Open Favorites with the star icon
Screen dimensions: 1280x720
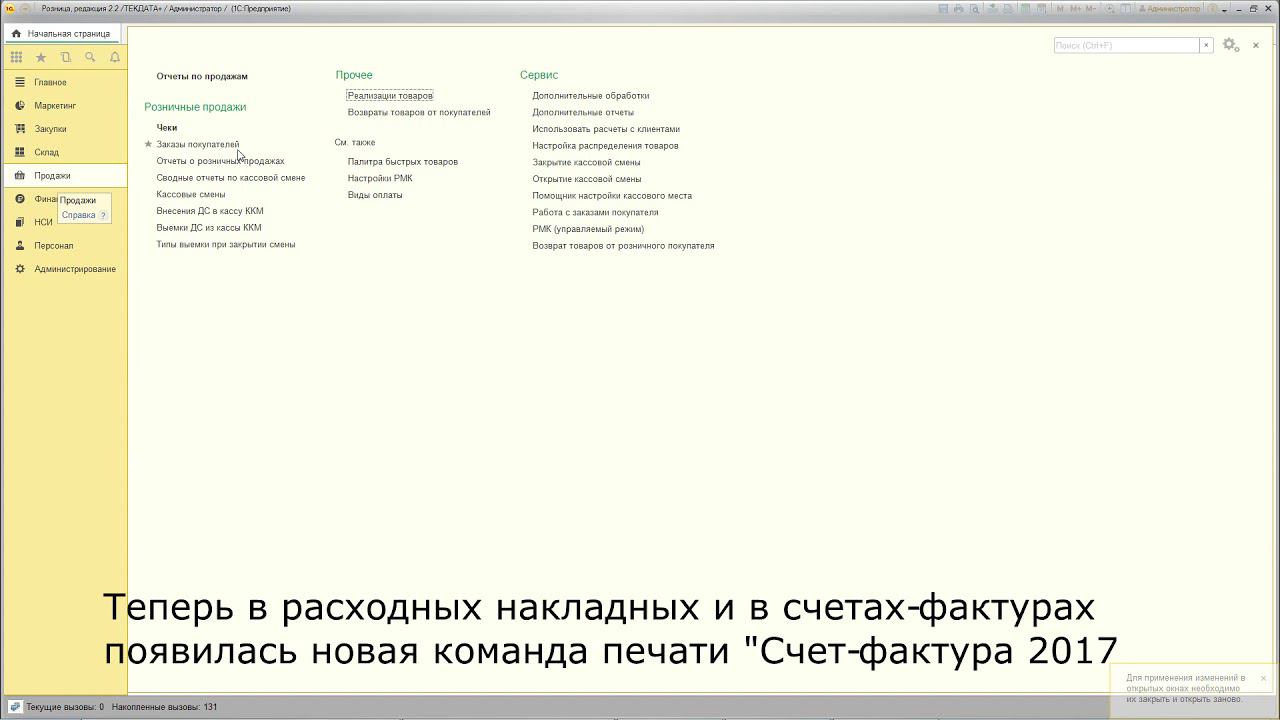tap(41, 57)
